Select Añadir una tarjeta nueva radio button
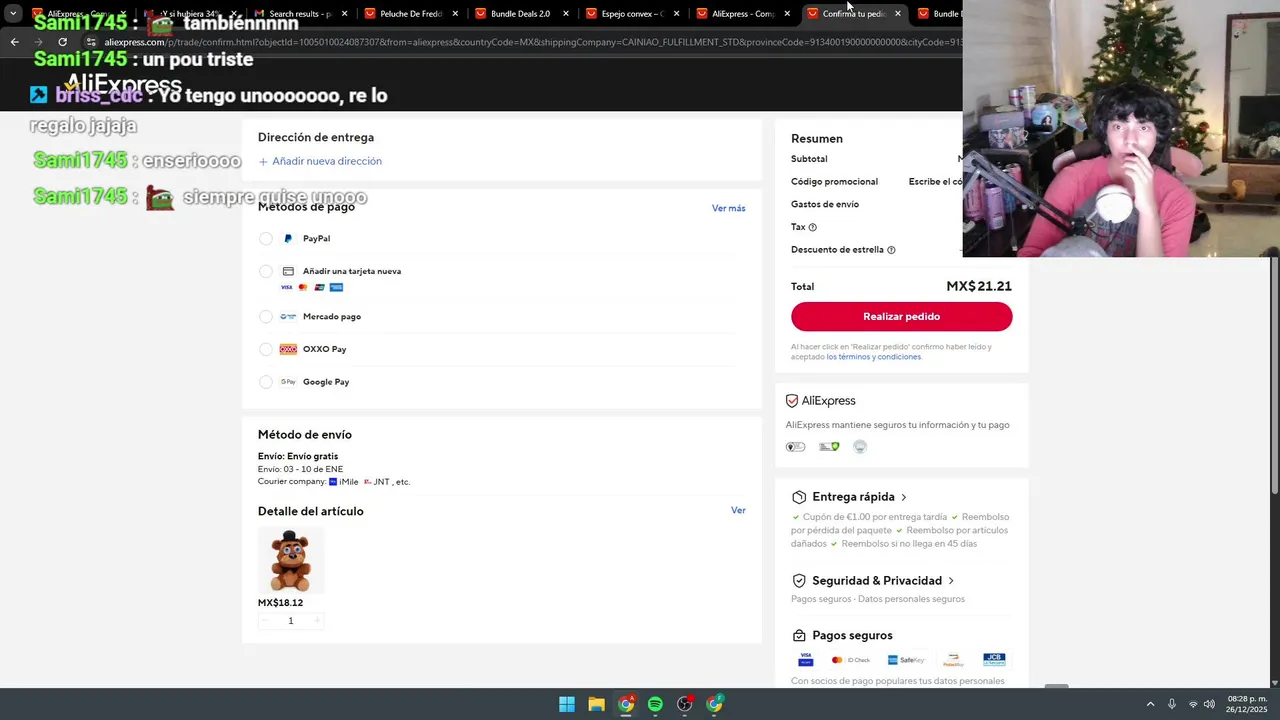 (266, 271)
